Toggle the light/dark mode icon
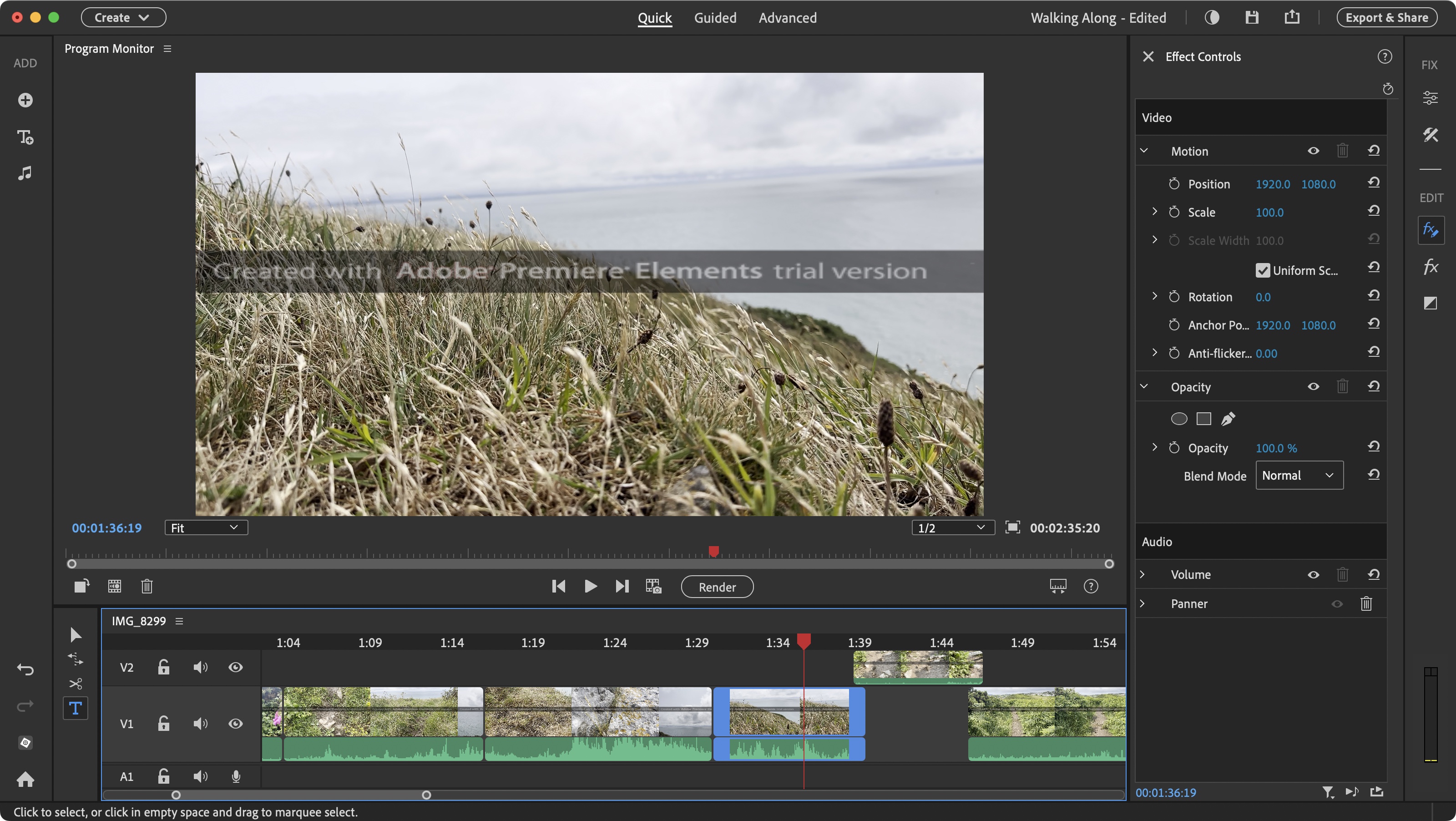Image resolution: width=1456 pixels, height=821 pixels. 1212,18
